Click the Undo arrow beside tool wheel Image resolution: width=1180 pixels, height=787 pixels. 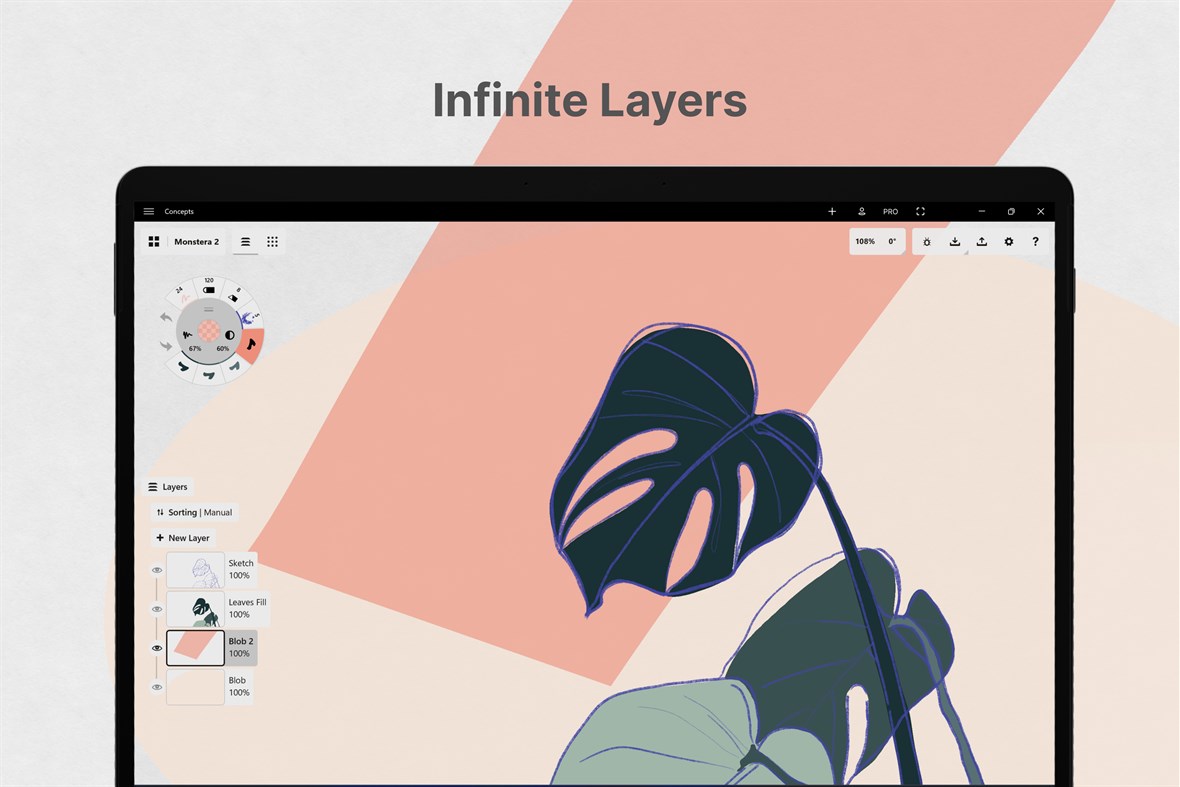(166, 318)
